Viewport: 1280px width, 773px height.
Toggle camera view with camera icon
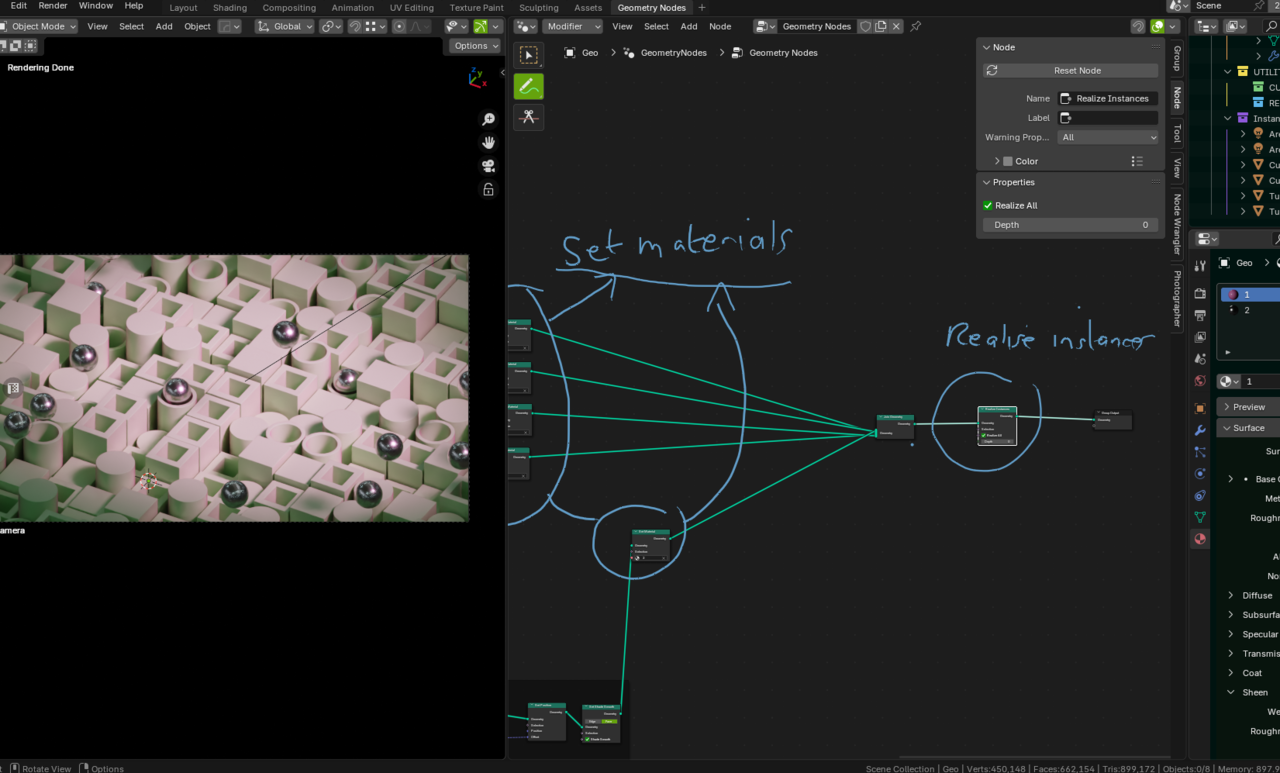coord(488,166)
